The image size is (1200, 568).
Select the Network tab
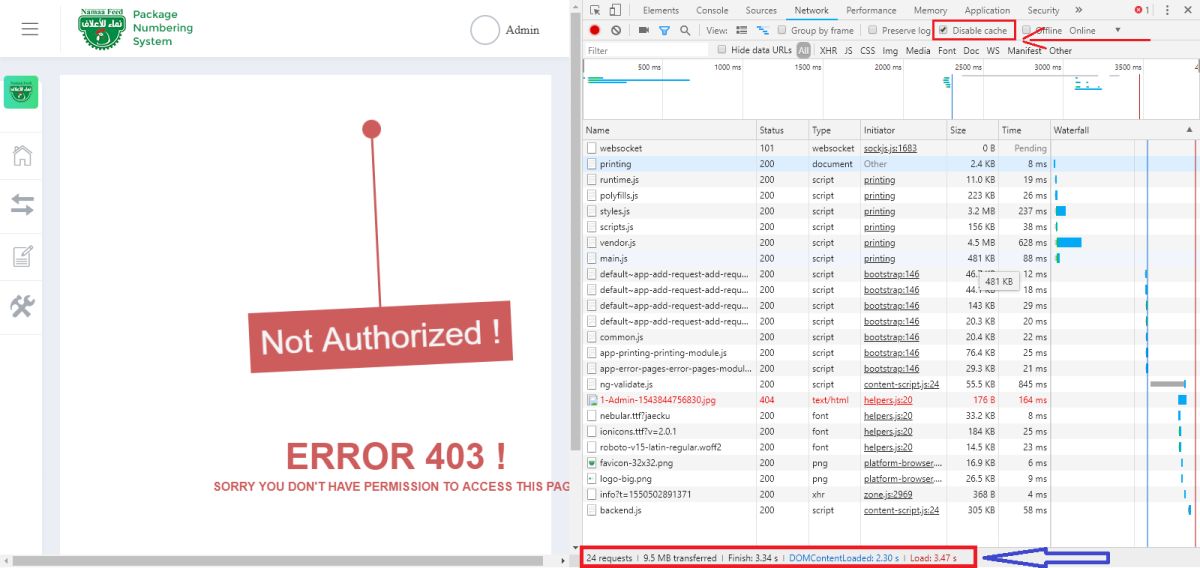coord(811,10)
